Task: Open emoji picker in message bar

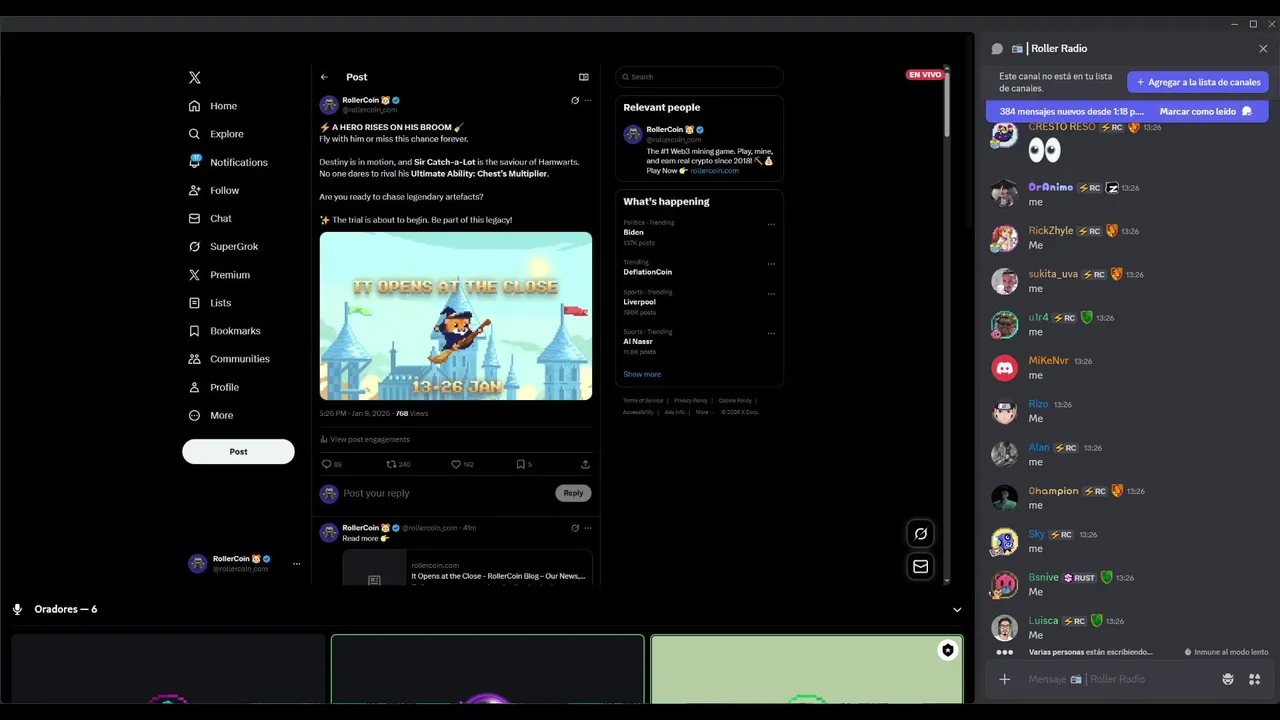Action: [1228, 679]
